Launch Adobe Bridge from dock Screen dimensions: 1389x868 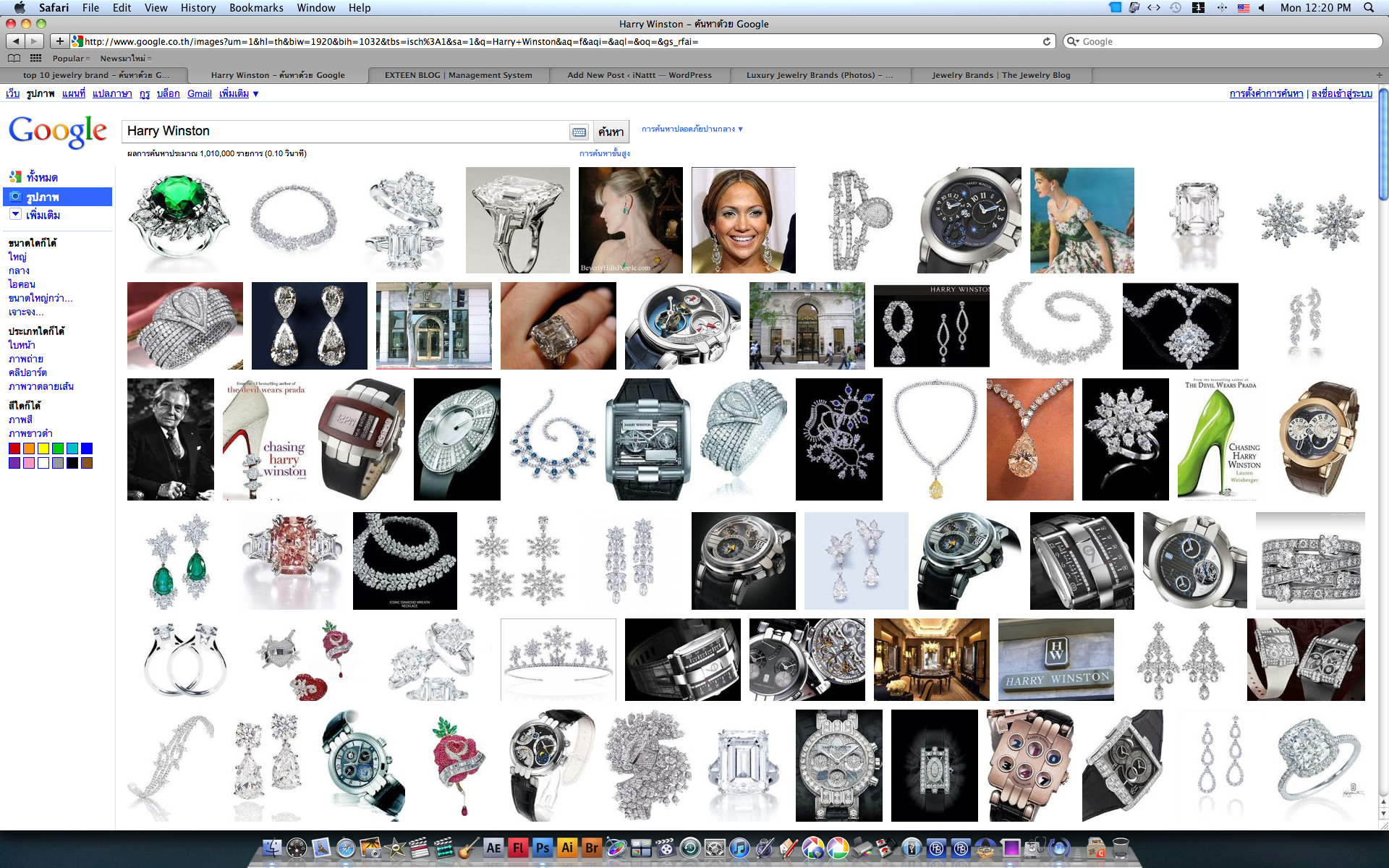click(592, 848)
